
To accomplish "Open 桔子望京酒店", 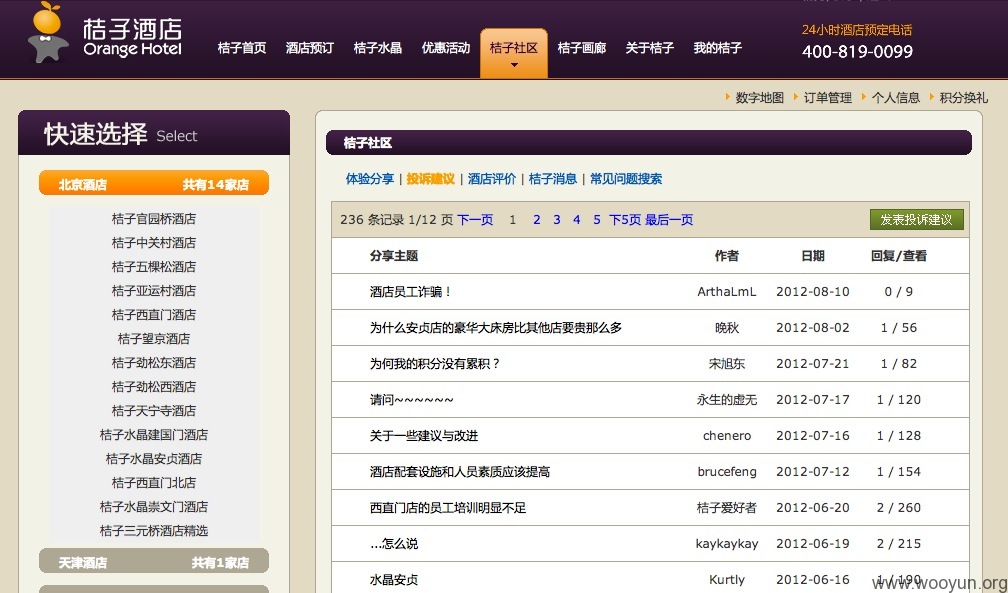I will (x=154, y=338).
